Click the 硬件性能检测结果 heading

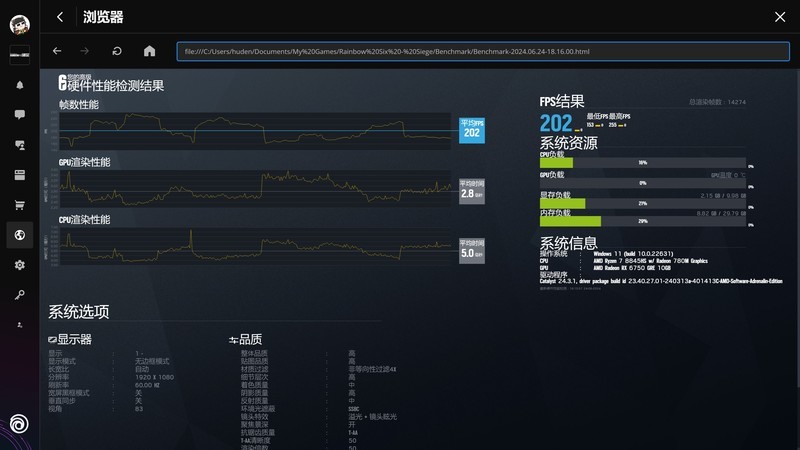[116, 85]
